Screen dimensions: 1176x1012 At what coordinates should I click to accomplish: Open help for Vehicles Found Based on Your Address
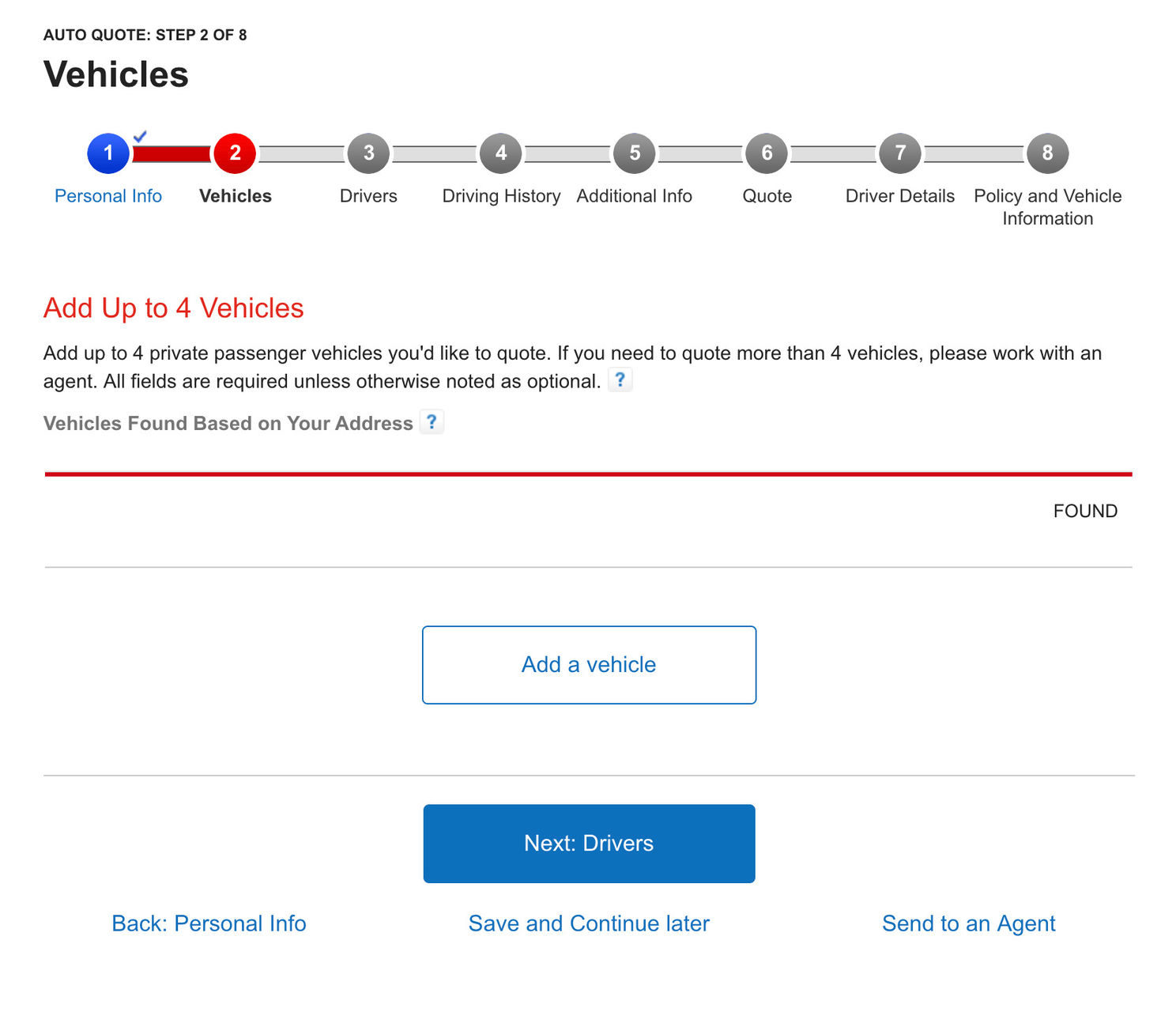tap(432, 422)
